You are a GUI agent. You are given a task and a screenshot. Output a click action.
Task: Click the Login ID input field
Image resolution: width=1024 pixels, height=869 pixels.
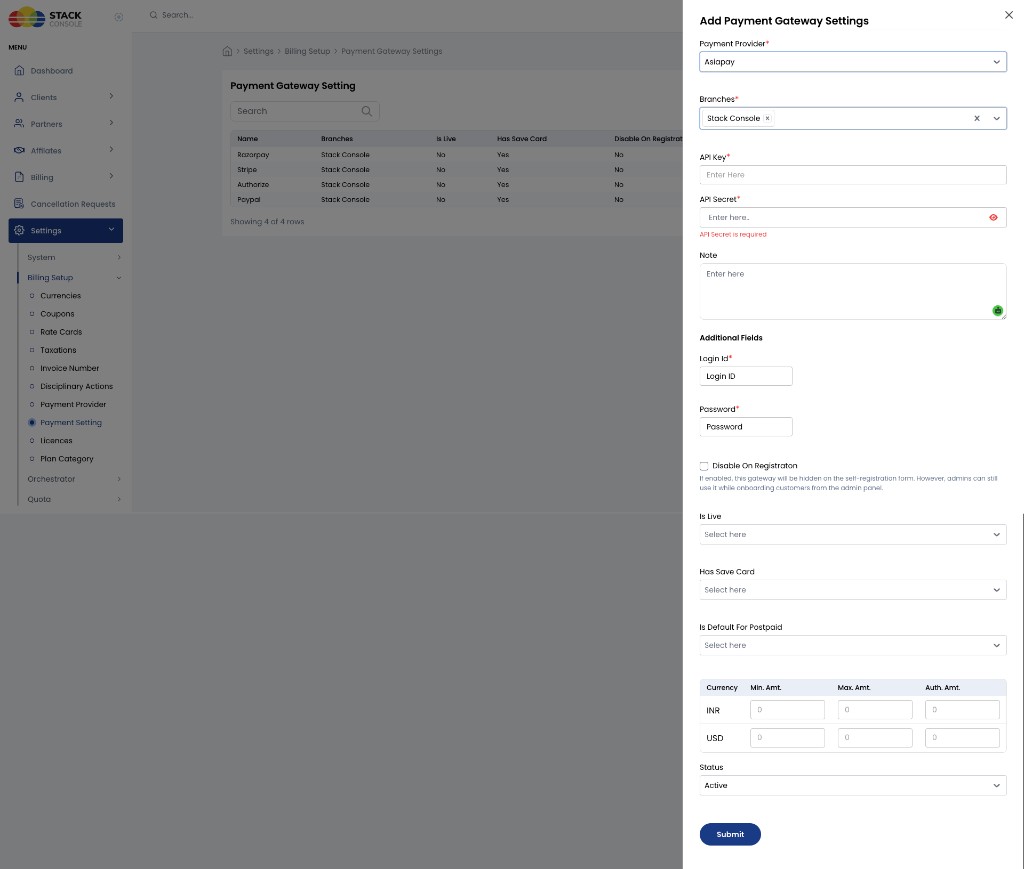click(746, 376)
